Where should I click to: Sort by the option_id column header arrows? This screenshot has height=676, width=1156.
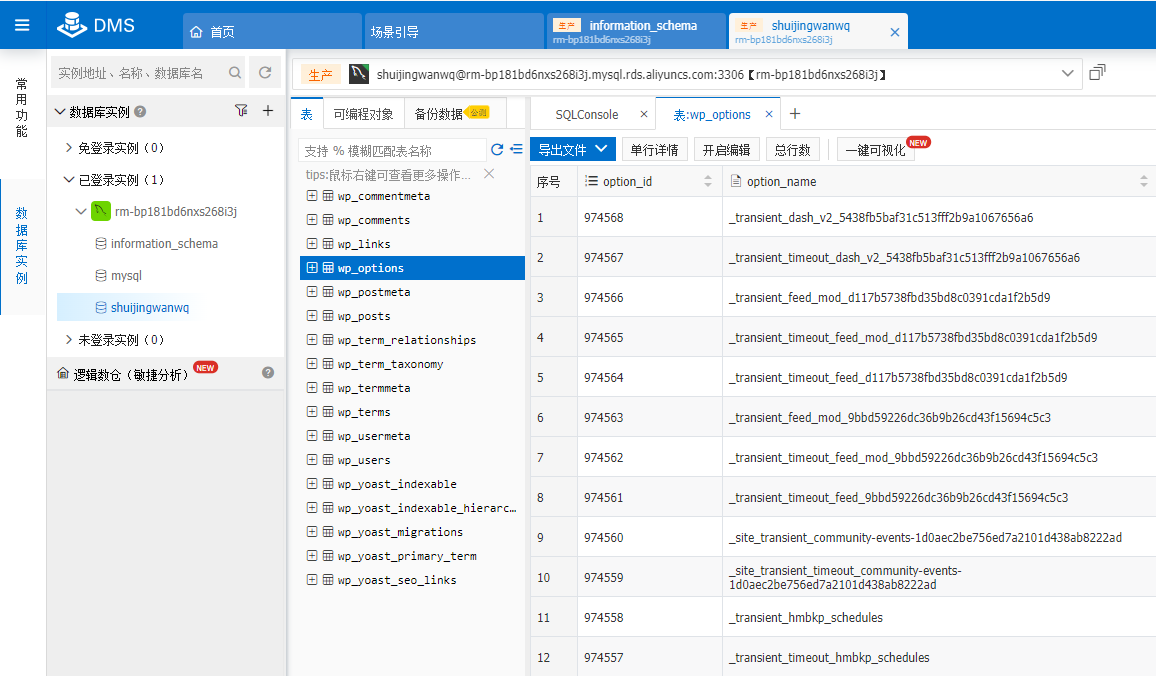coord(708,181)
